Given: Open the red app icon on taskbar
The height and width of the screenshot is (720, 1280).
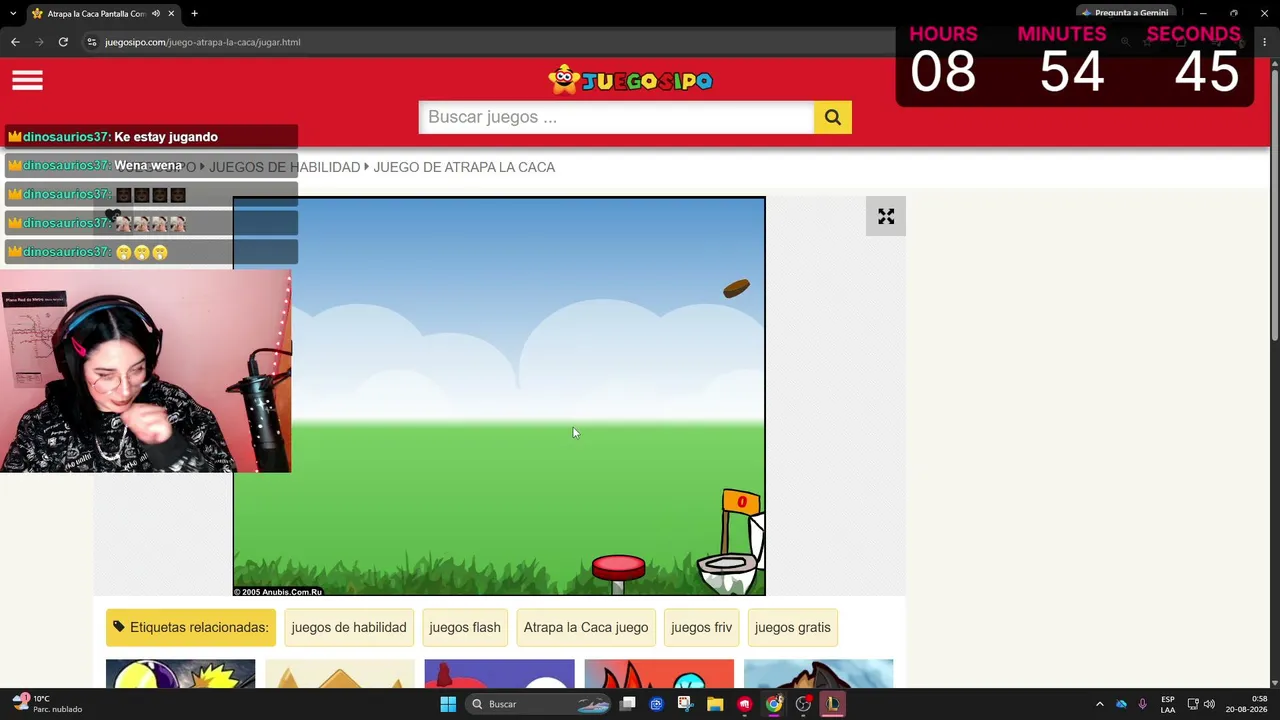Looking at the screenshot, I should pyautogui.click(x=744, y=704).
